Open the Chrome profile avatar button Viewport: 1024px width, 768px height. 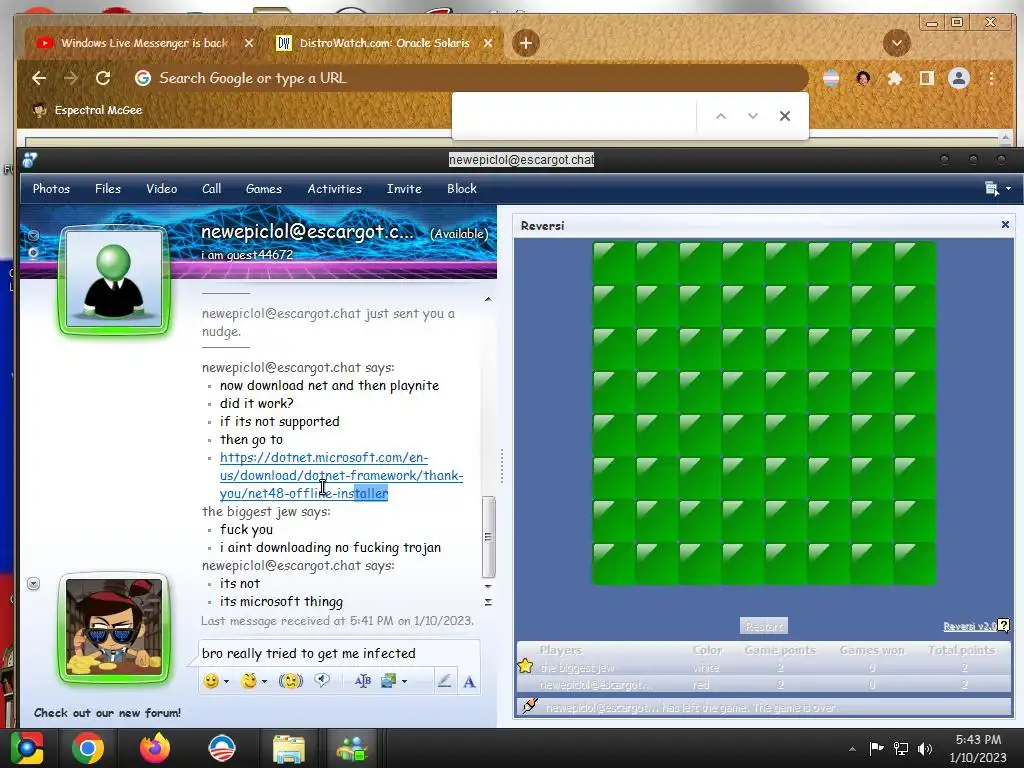pyautogui.click(x=959, y=78)
